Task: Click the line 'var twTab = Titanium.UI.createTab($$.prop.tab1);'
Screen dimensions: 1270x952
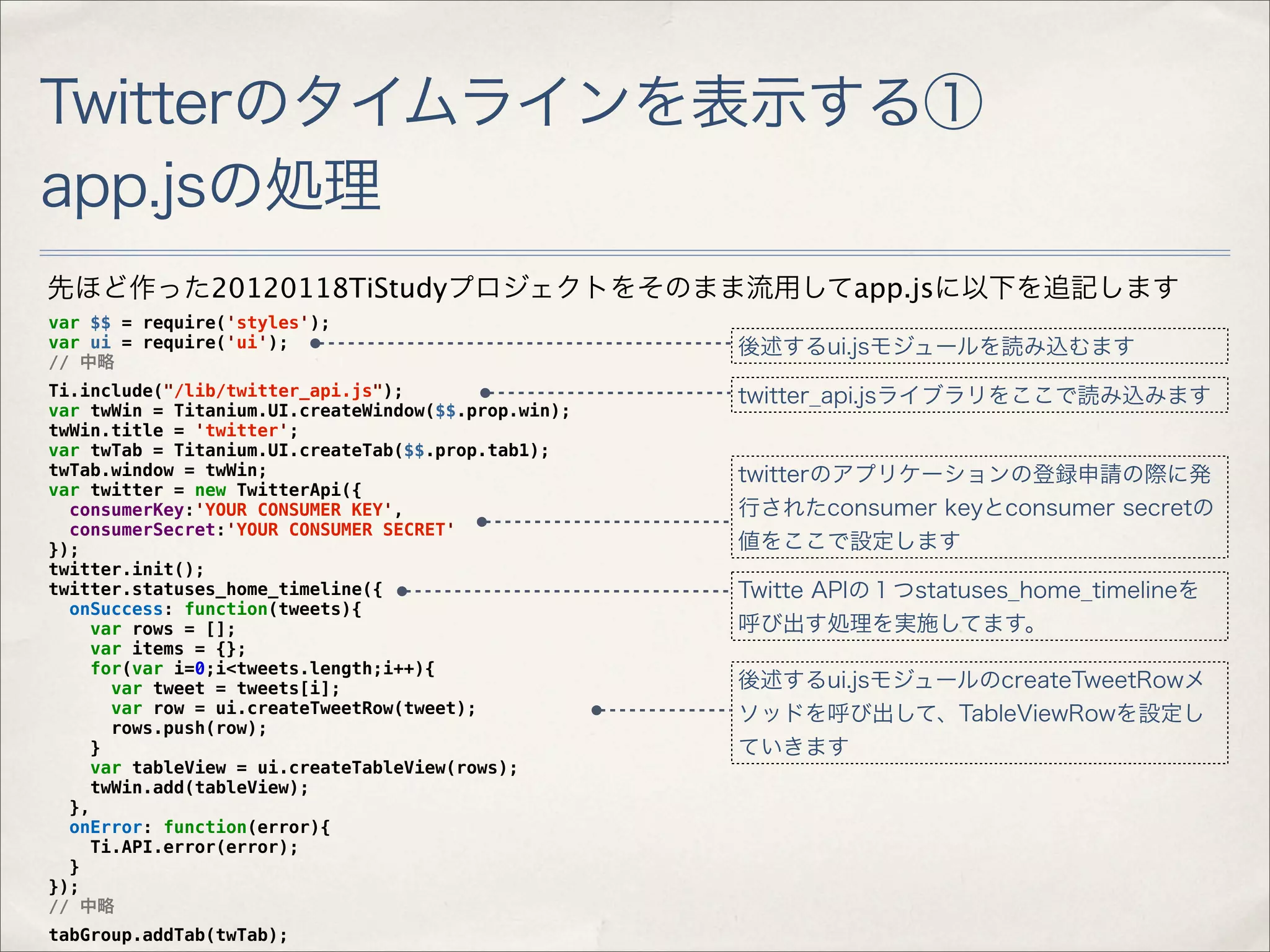Action: [299, 451]
